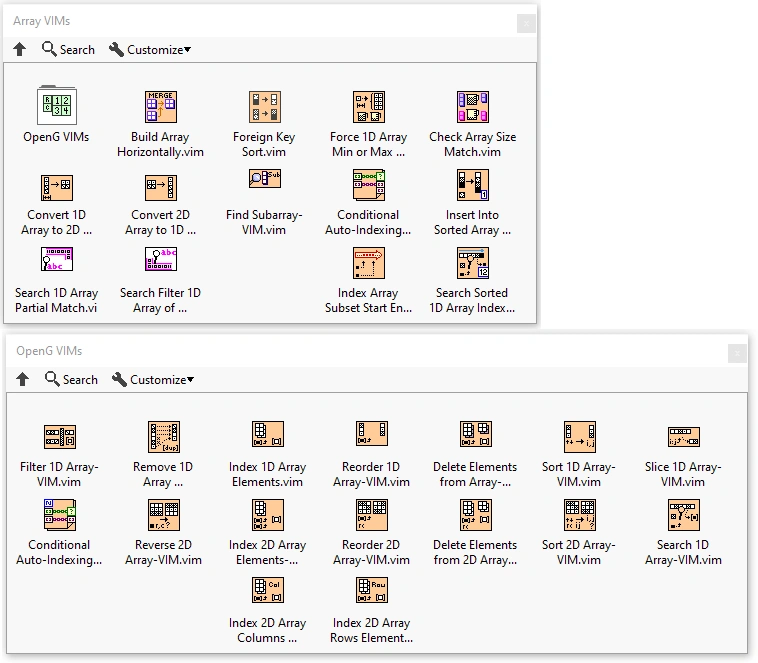The height and width of the screenshot is (663, 758).
Task: Choose Convert 2D Array to 1D icon
Action: [x=161, y=188]
